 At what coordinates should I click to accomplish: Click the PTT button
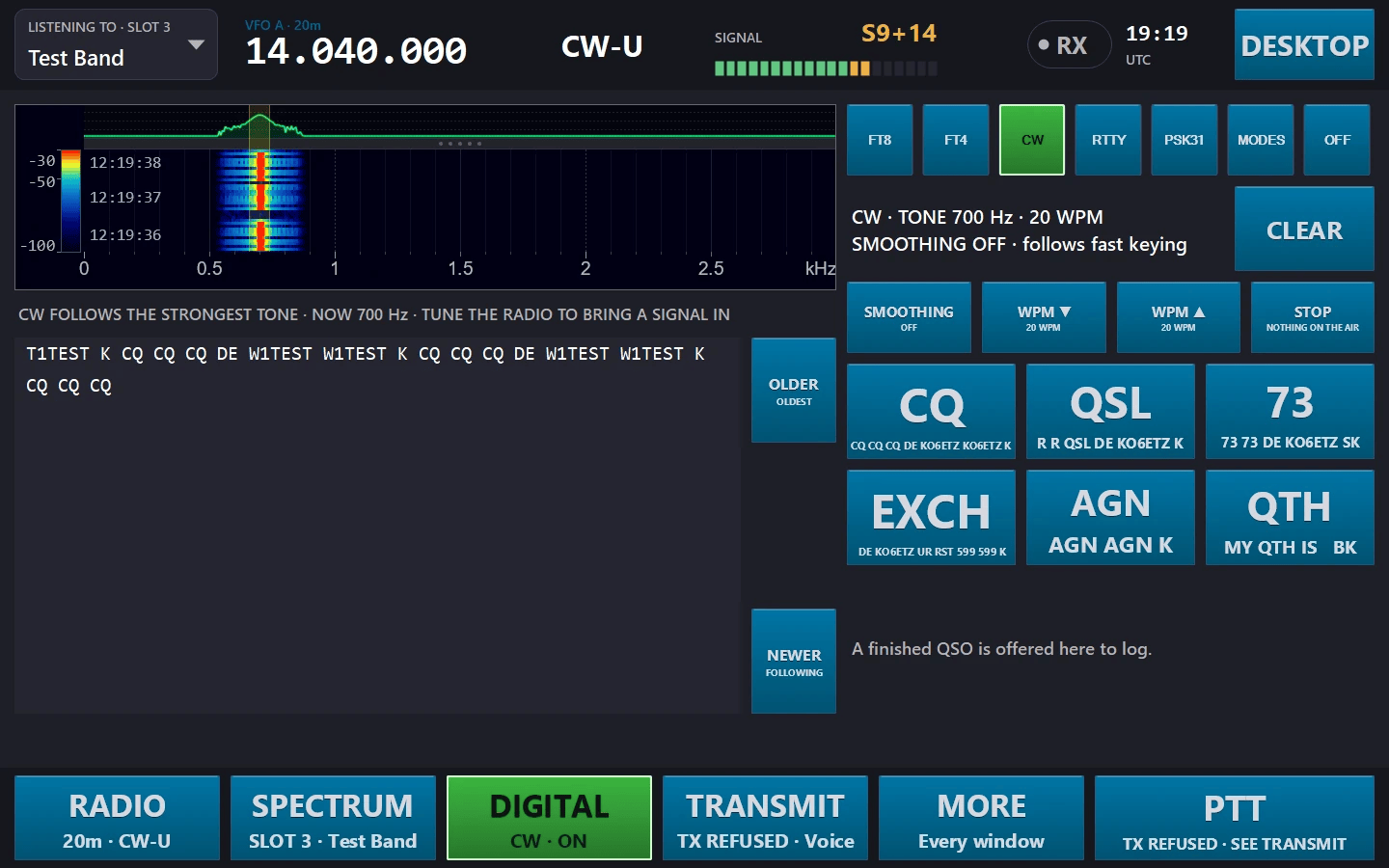1235,818
